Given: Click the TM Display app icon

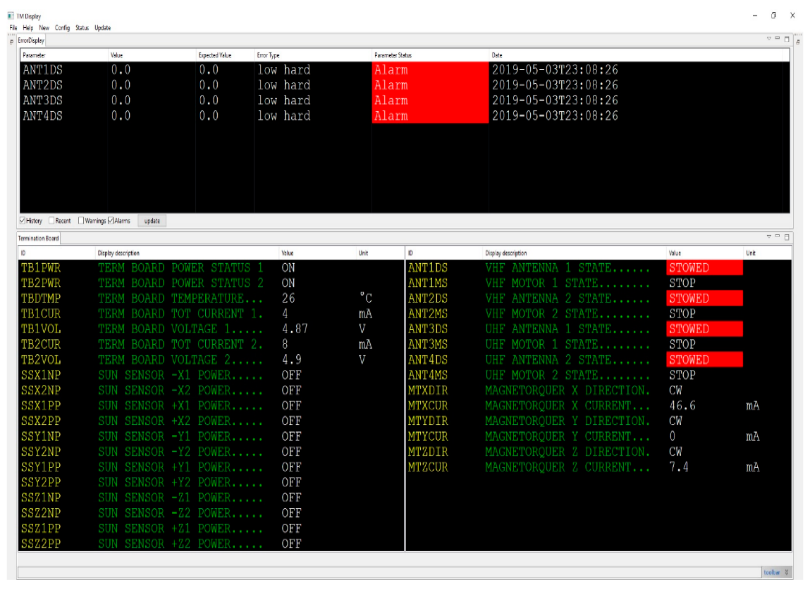Looking at the screenshot, I should 11,16.
